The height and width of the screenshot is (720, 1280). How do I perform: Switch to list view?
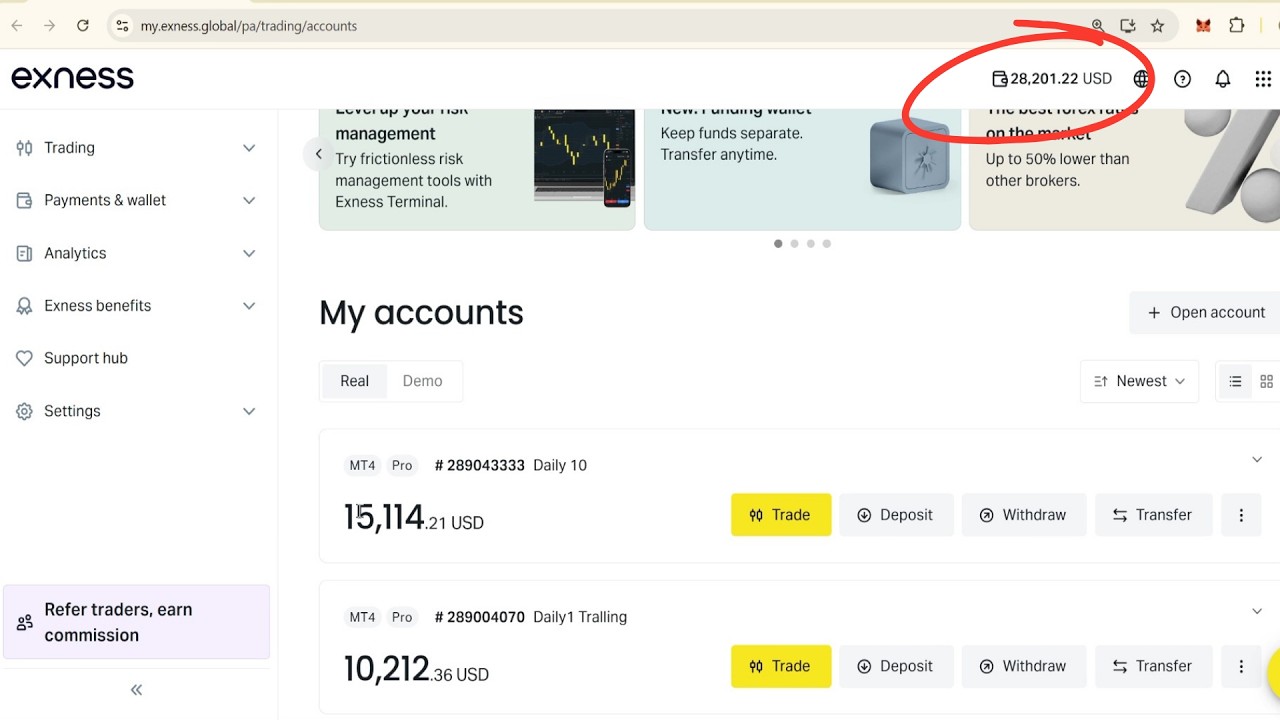[x=1235, y=382]
